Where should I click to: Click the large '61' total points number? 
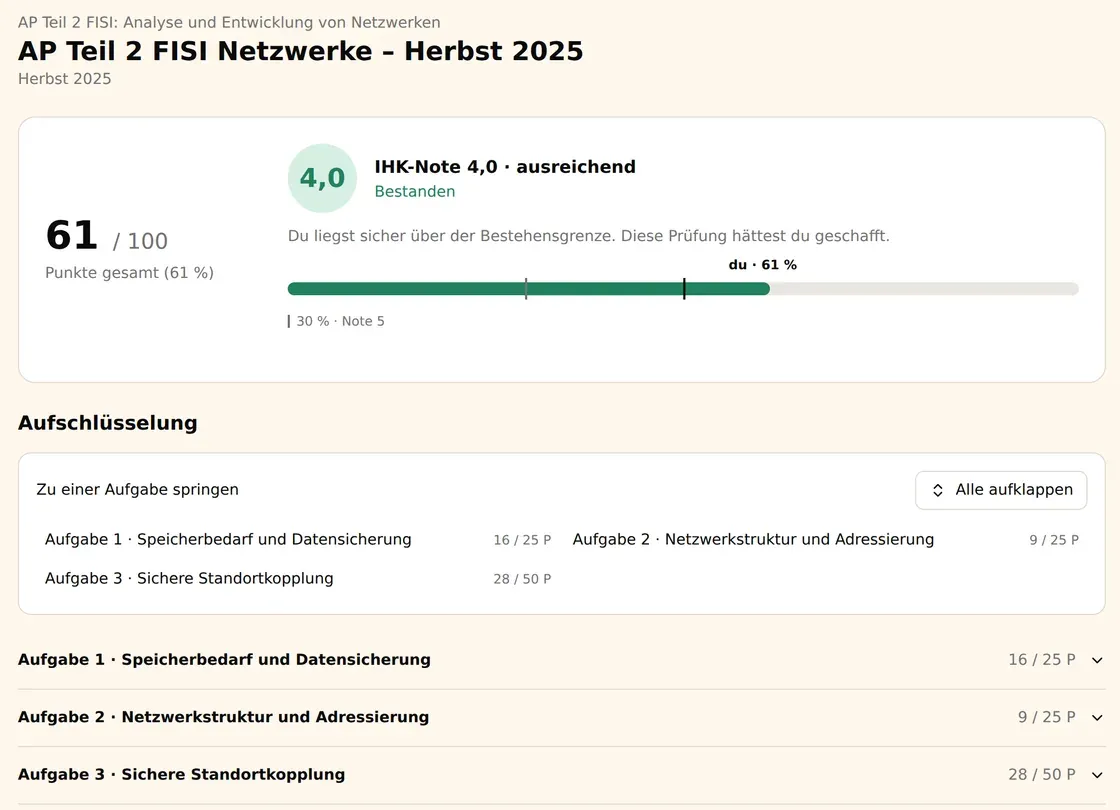click(x=71, y=236)
